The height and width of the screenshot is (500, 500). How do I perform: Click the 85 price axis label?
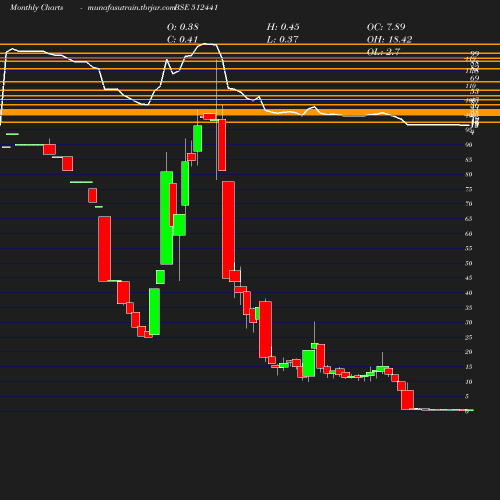click(469, 160)
